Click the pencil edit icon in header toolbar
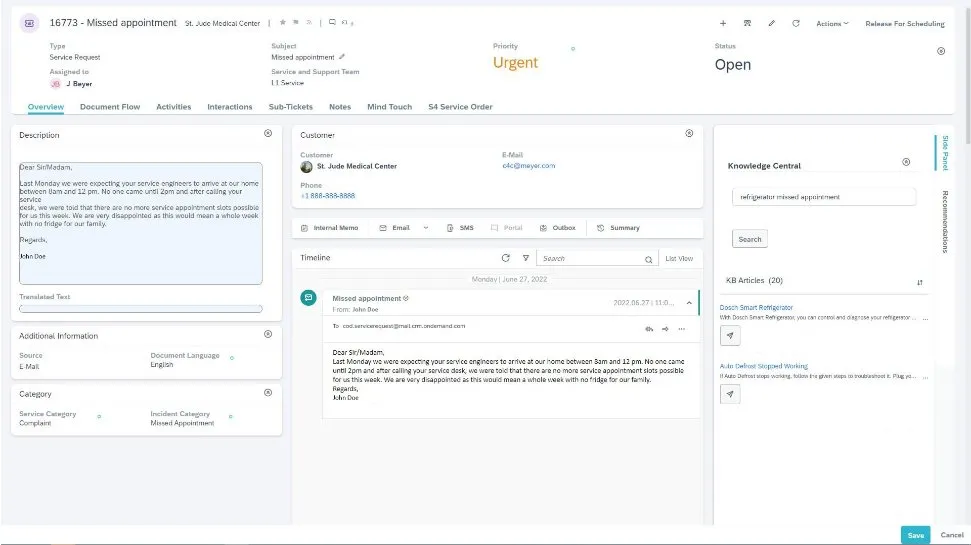Screen dimensions: 971x545 tap(771, 23)
